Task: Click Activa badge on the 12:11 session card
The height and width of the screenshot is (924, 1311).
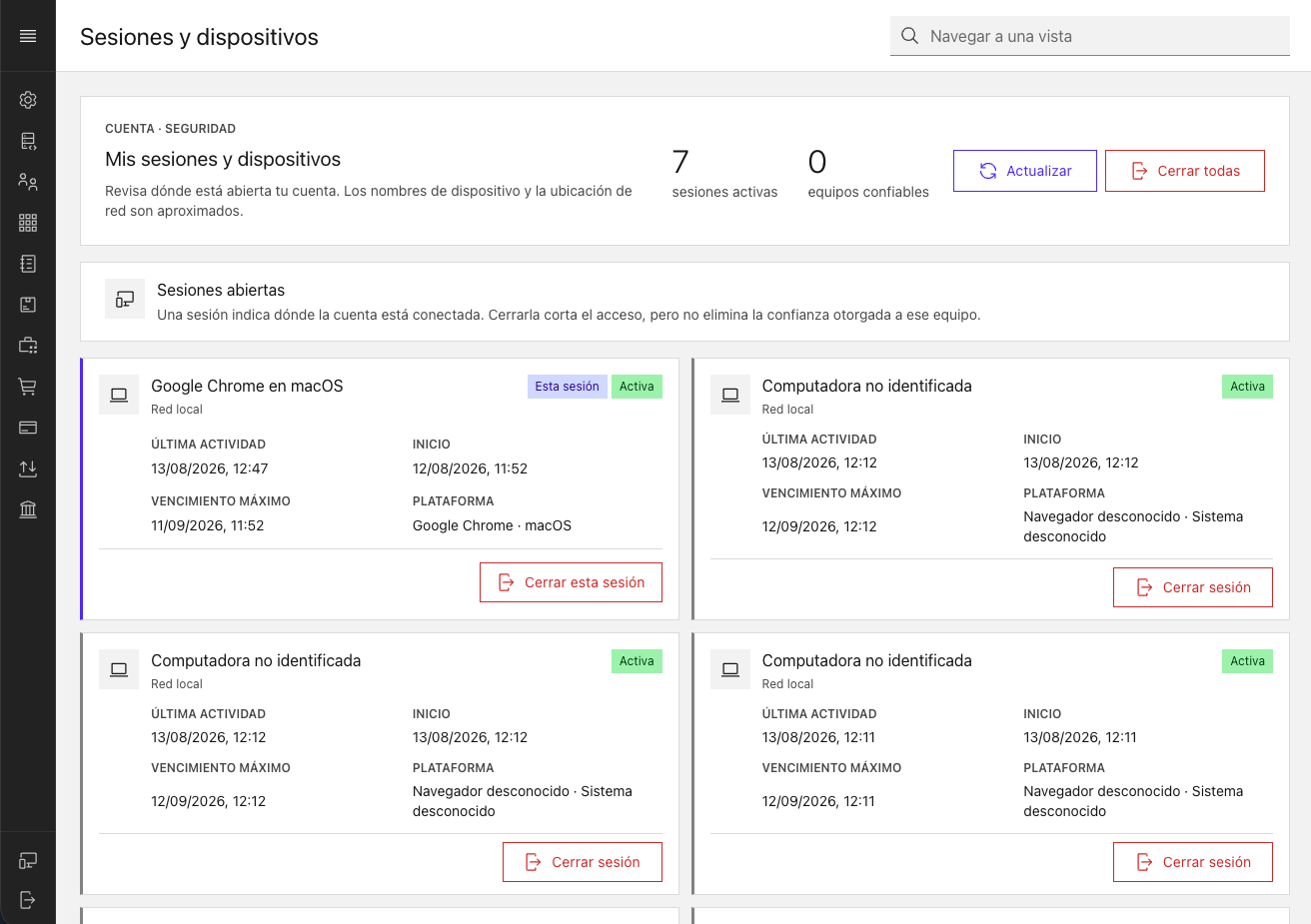Action: [1247, 661]
